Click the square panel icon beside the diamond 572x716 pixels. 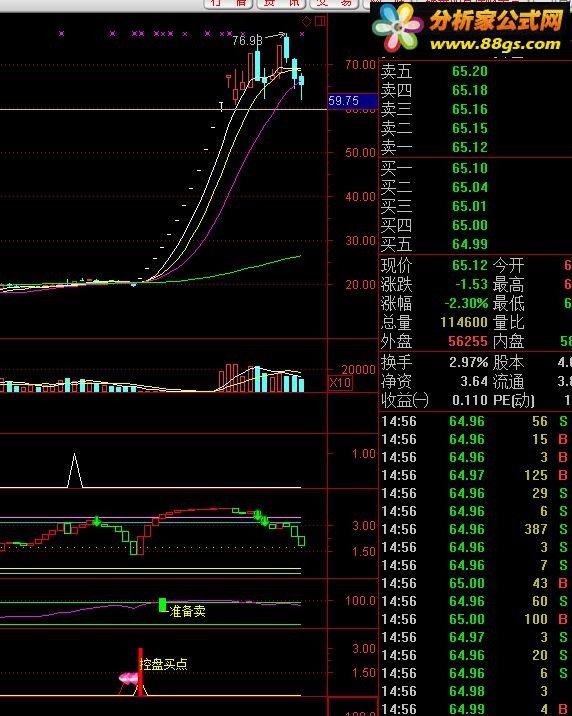320,21
